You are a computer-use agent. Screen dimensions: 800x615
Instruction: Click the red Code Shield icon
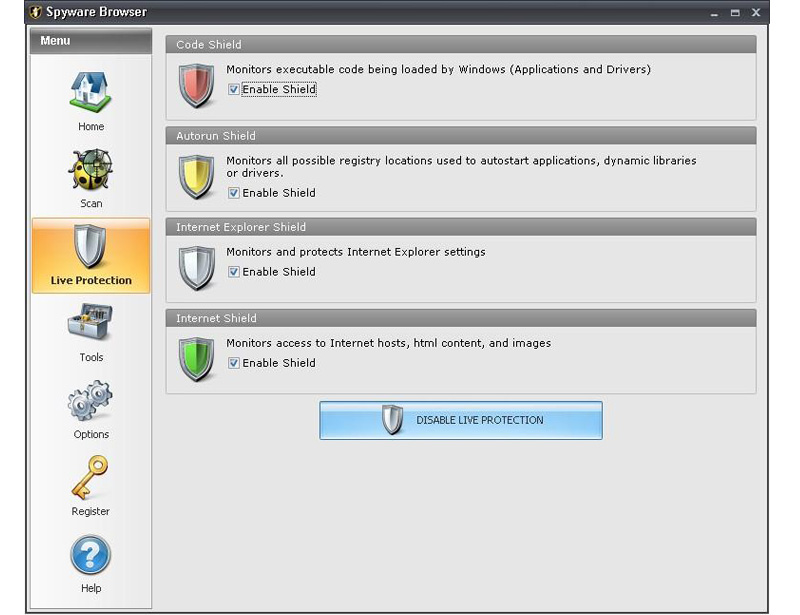pyautogui.click(x=197, y=85)
